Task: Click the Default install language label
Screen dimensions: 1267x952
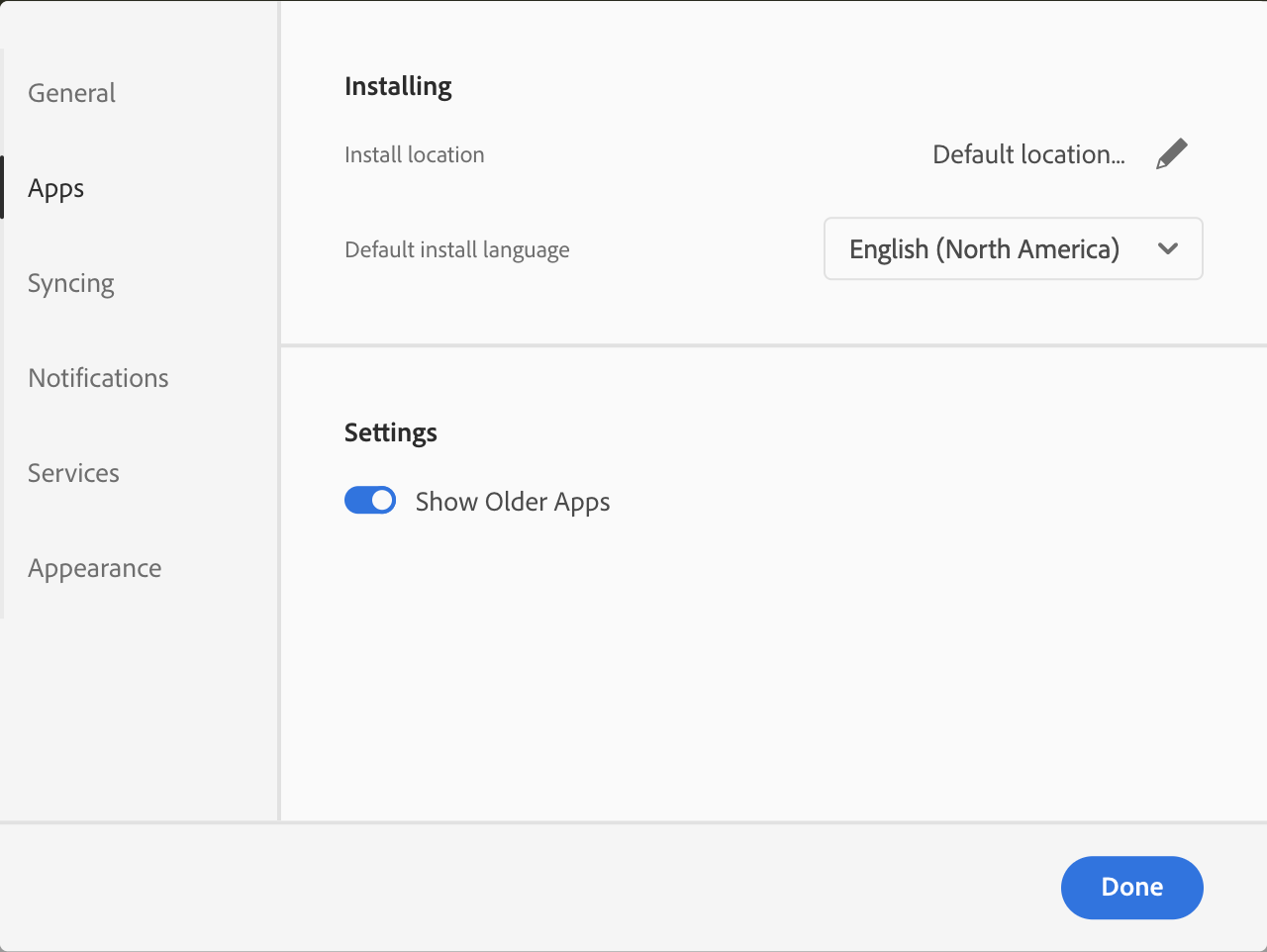Action: [456, 249]
